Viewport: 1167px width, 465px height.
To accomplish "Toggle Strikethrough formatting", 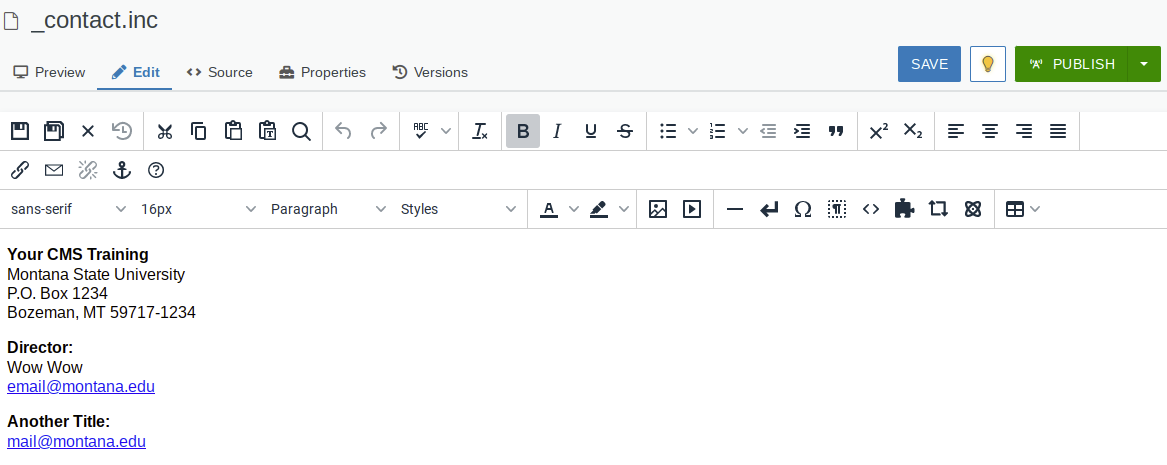I will pyautogui.click(x=625, y=131).
